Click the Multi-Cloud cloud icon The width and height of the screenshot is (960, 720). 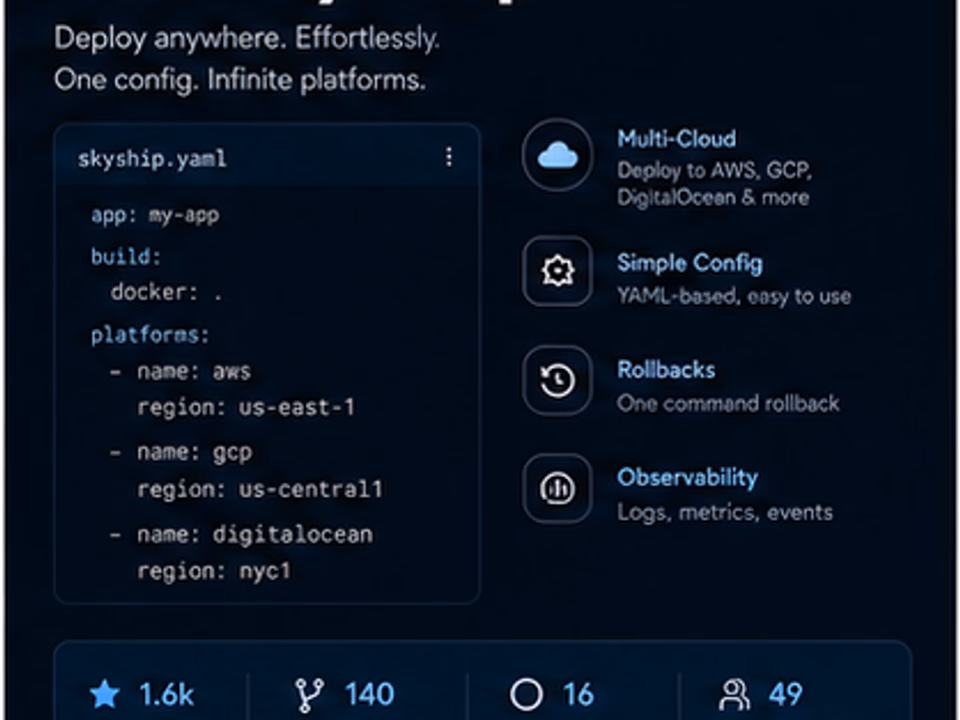coord(557,156)
